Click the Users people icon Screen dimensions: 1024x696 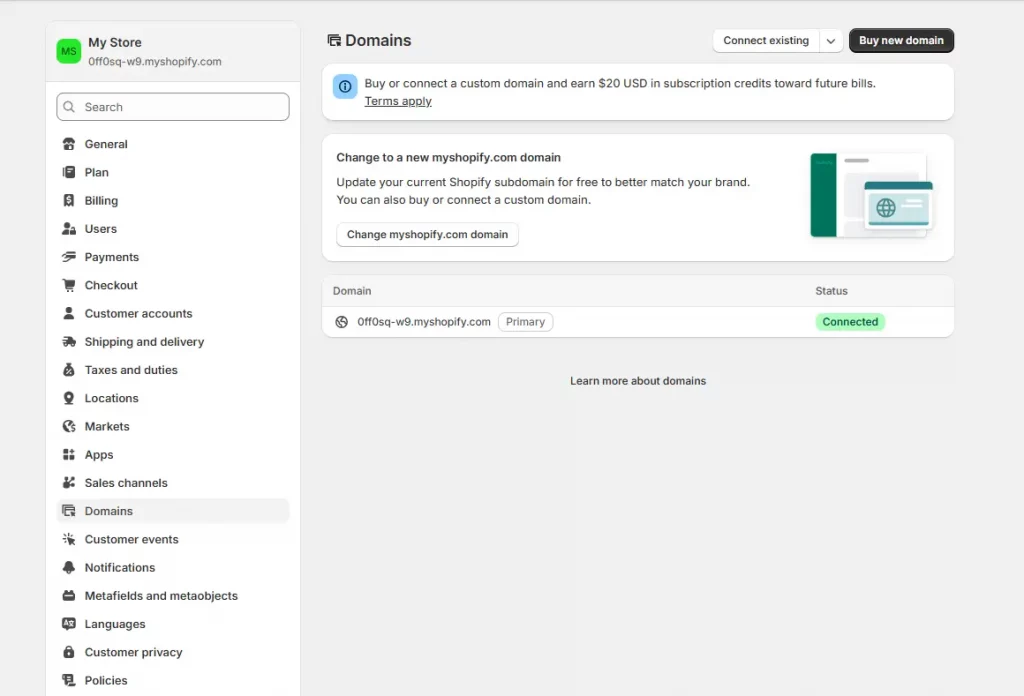pos(69,229)
